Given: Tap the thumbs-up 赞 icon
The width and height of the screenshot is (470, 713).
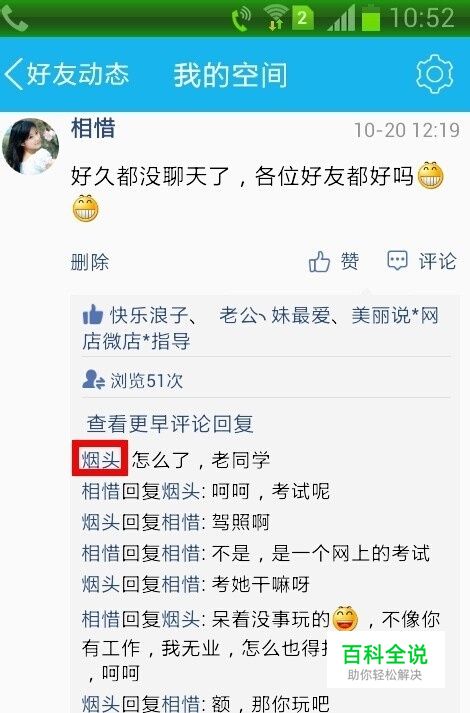Looking at the screenshot, I should (320, 262).
